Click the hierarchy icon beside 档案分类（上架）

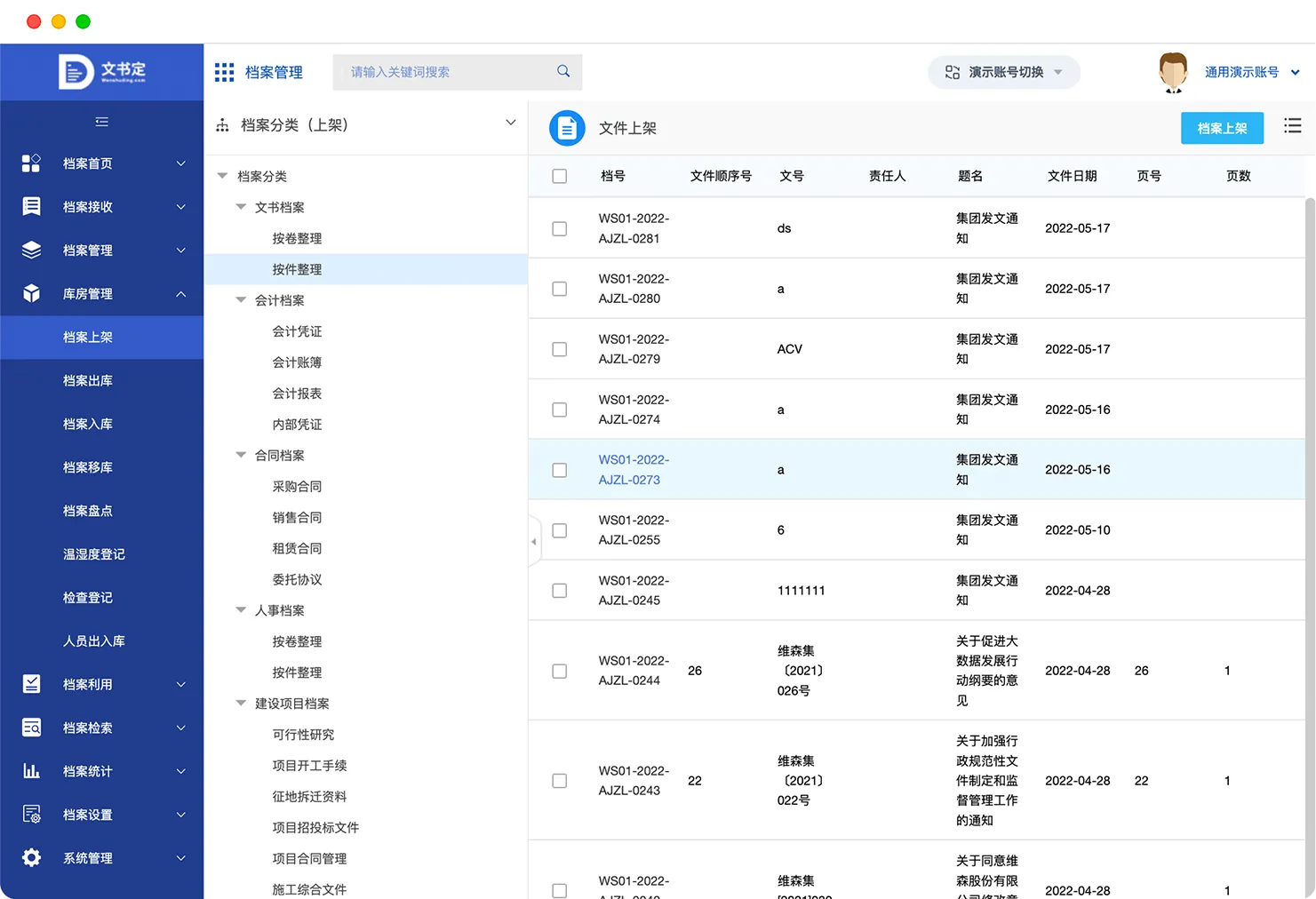222,126
